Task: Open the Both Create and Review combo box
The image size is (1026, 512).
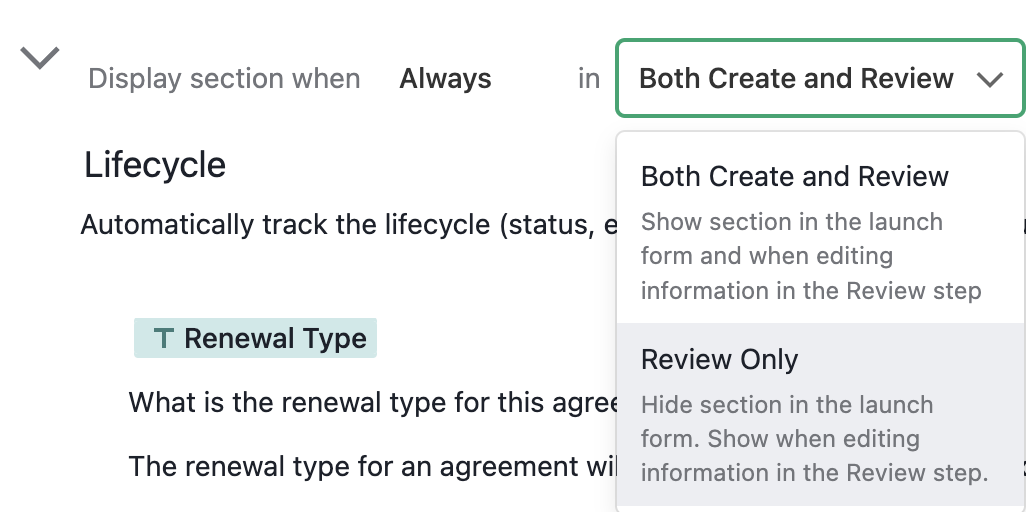Action: point(821,78)
